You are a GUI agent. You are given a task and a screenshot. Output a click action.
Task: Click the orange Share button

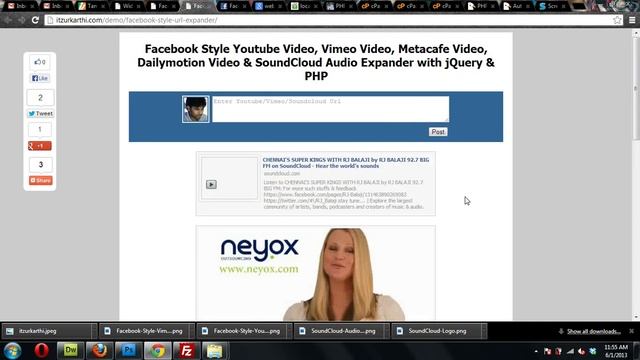tap(40, 180)
